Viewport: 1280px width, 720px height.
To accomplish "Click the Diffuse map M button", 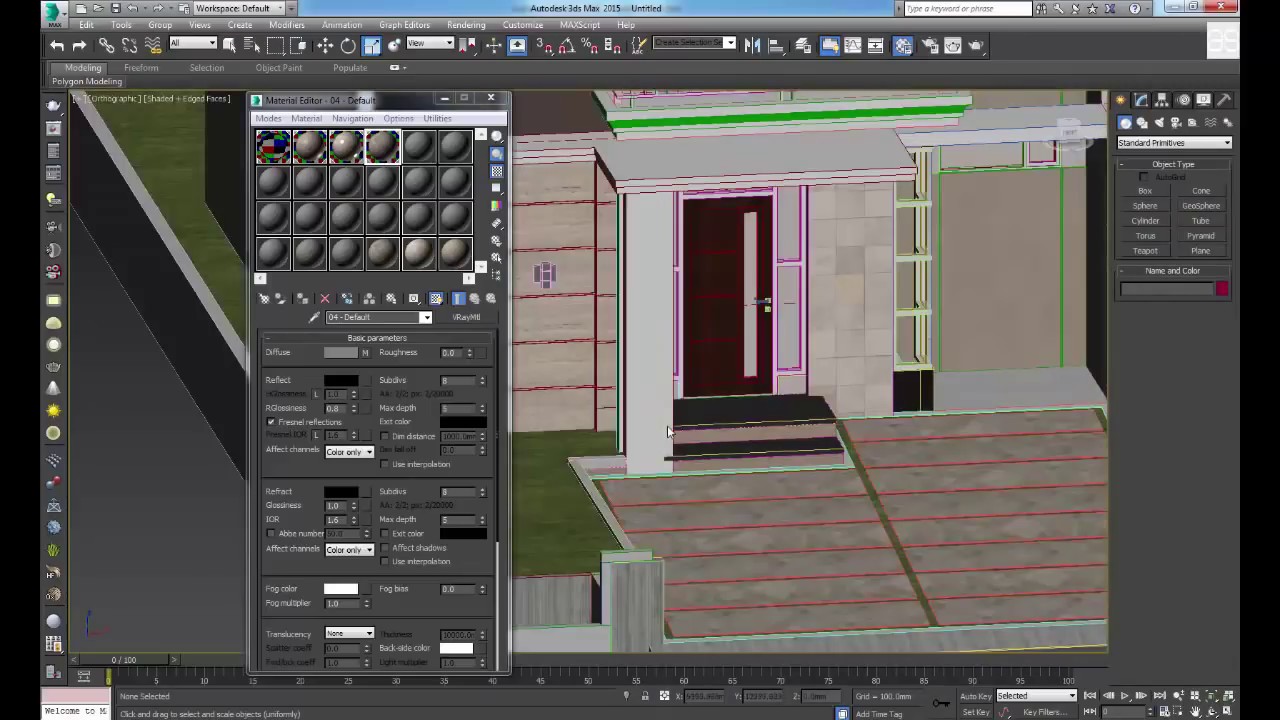I will (365, 353).
